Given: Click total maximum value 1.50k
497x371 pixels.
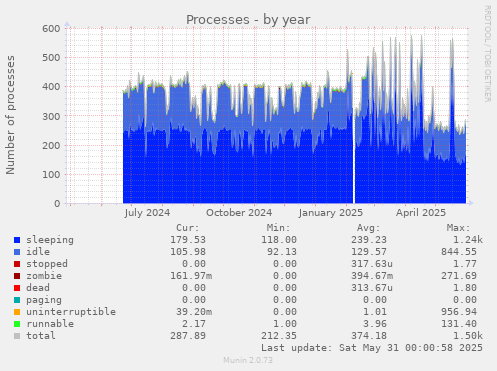Looking at the screenshot, I should [x=468, y=336].
